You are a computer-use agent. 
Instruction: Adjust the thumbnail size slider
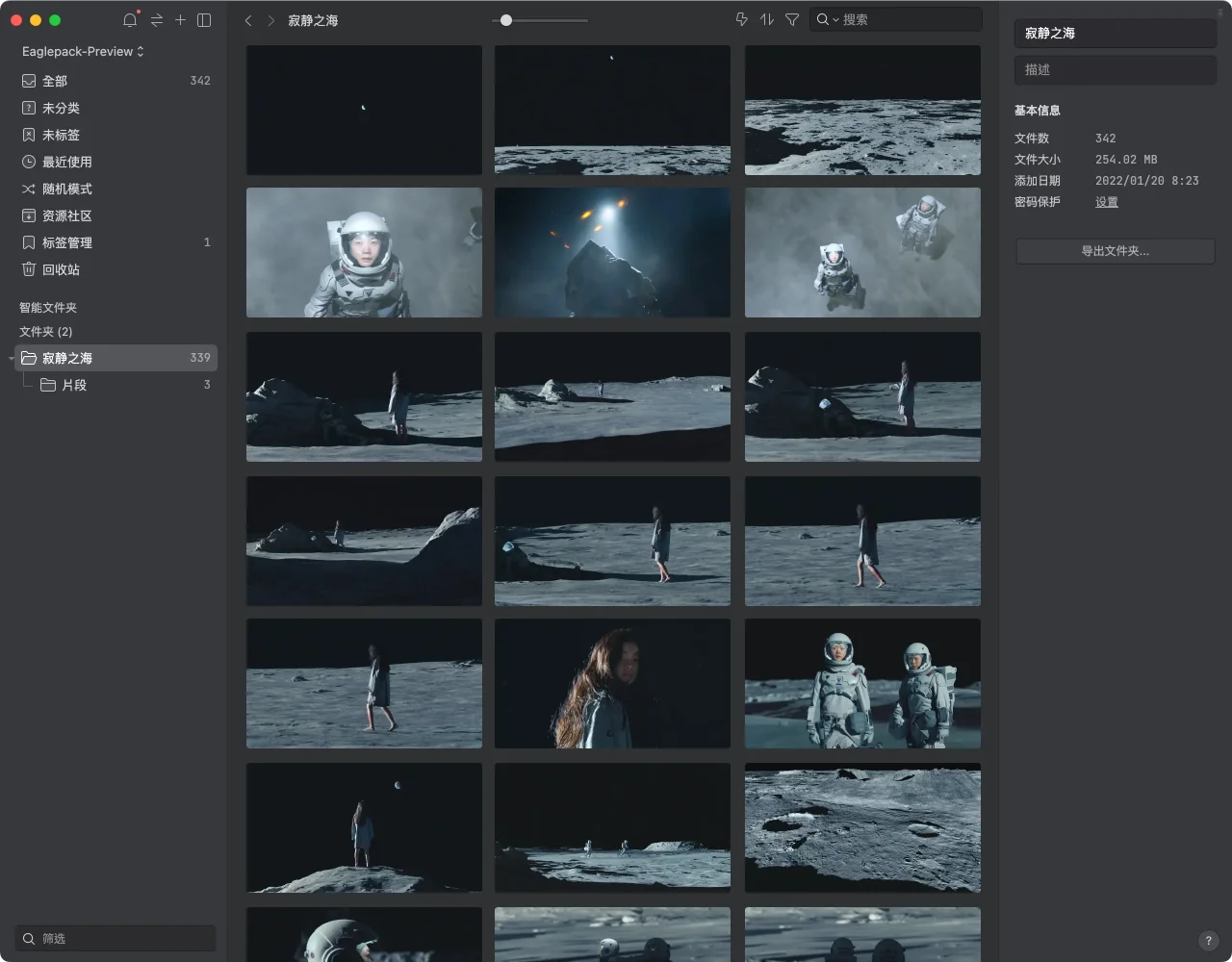(x=506, y=20)
